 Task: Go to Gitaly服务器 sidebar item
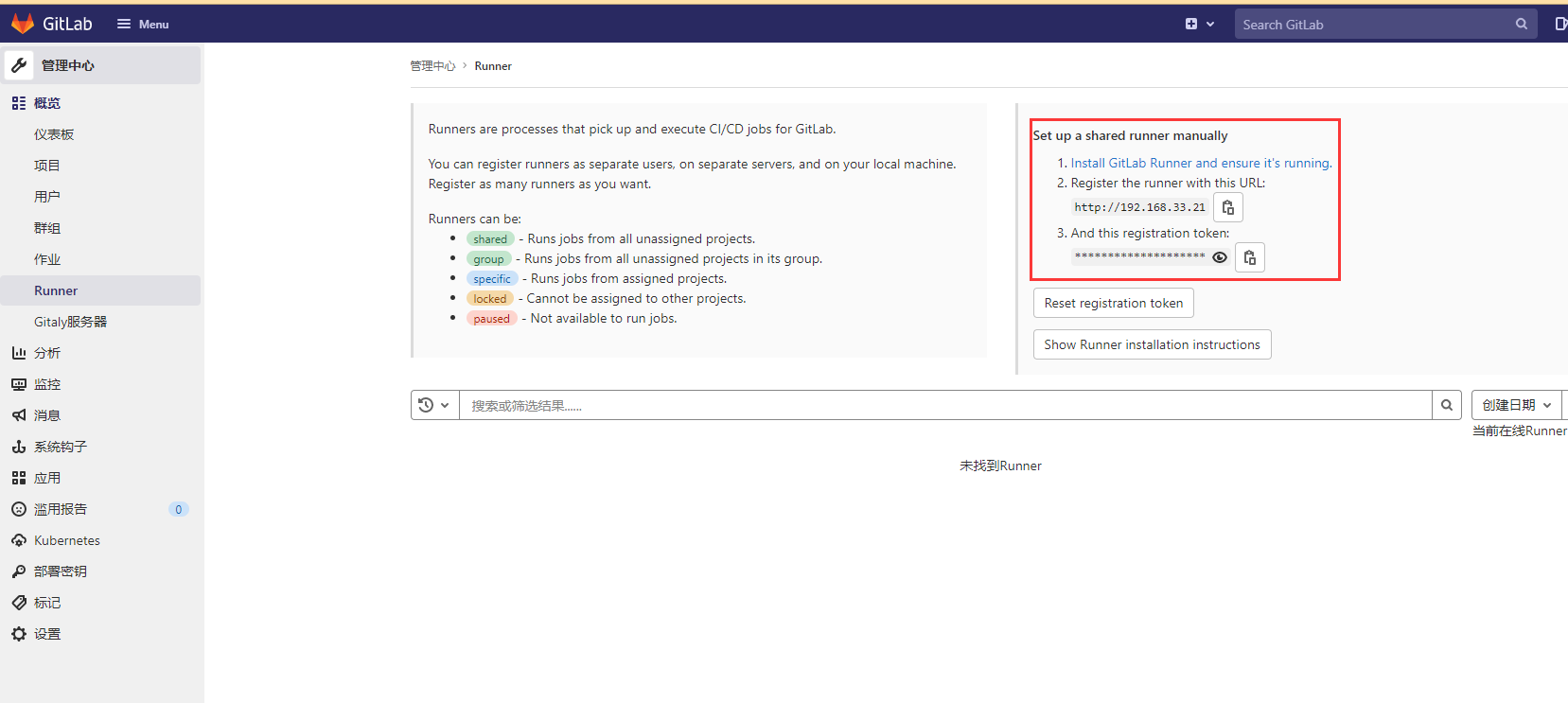pyautogui.click(x=70, y=322)
